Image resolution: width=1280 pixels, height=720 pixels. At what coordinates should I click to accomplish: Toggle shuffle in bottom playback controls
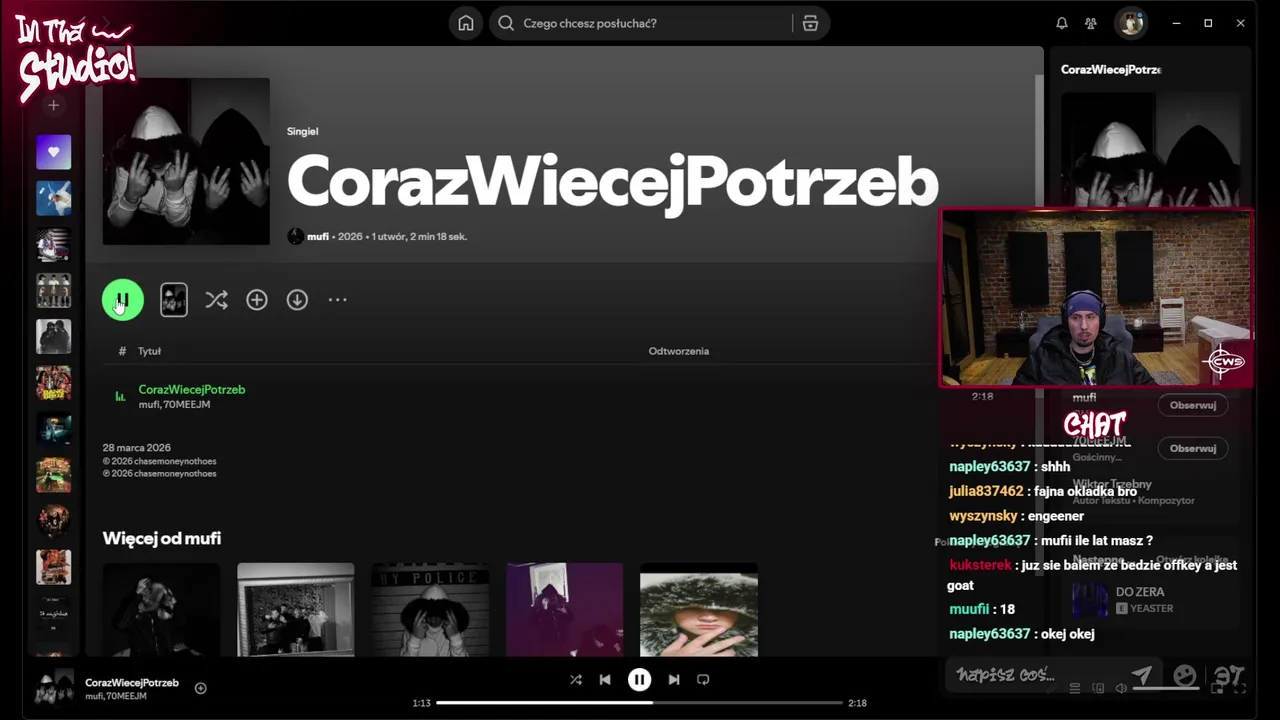coord(576,679)
